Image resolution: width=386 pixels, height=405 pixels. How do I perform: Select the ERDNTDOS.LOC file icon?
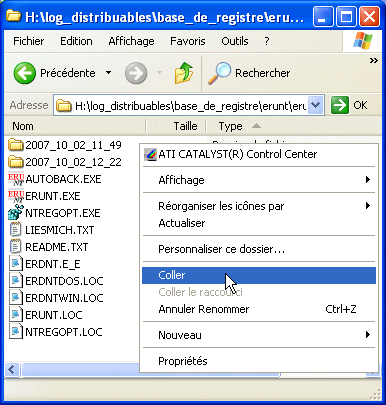click(15, 281)
